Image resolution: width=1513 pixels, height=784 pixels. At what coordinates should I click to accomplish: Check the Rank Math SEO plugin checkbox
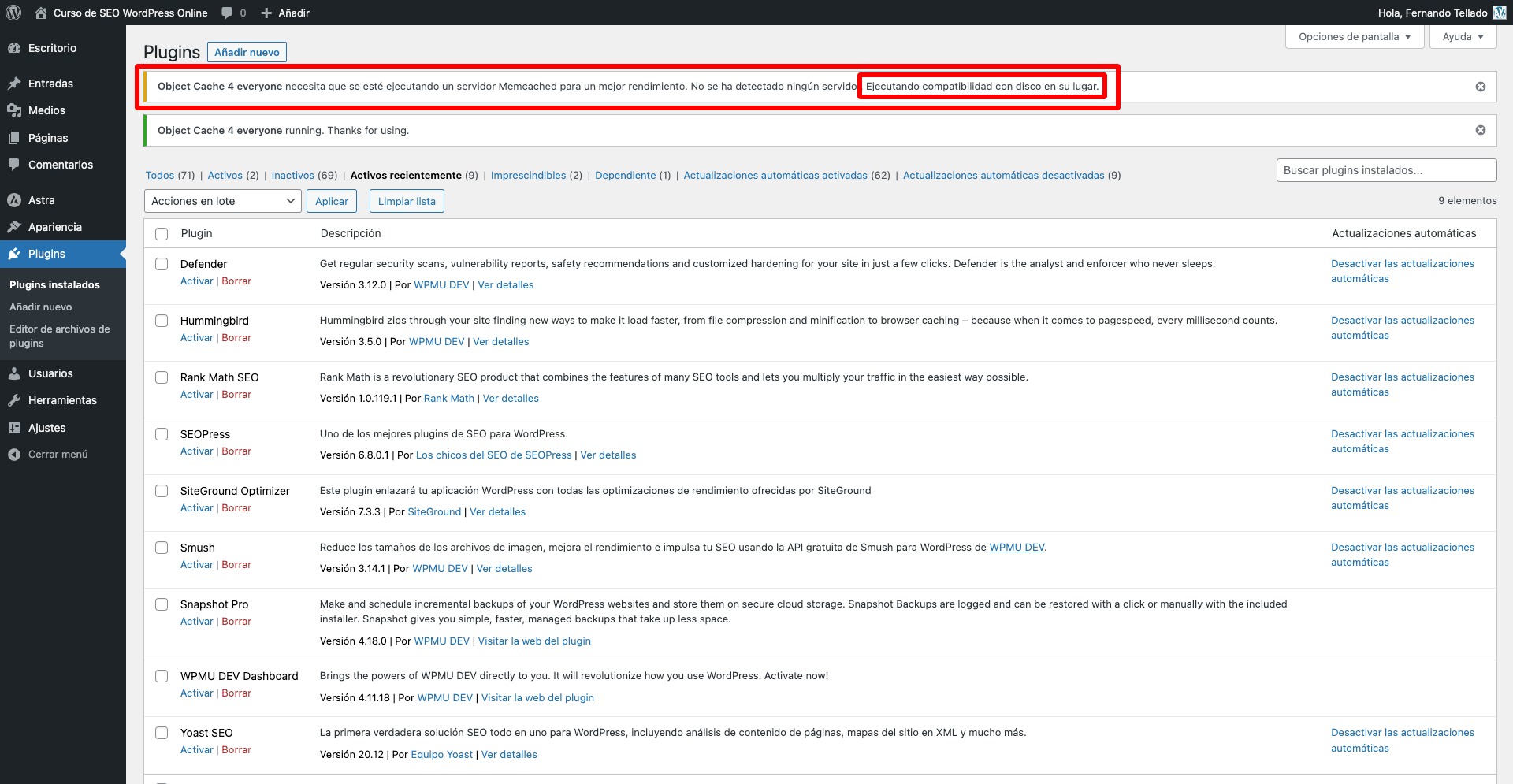162,377
